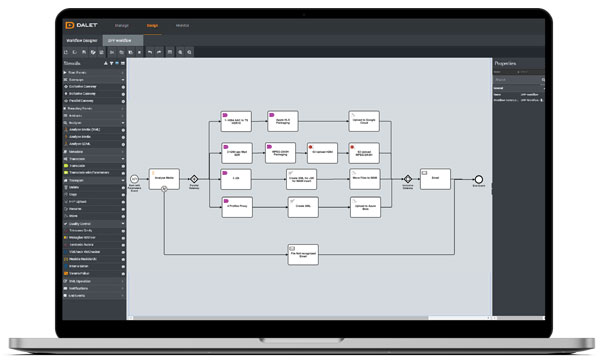Click the filter funnel icon in Stencils header
Screen dimensions: 600x363
pyautogui.click(x=111, y=63)
